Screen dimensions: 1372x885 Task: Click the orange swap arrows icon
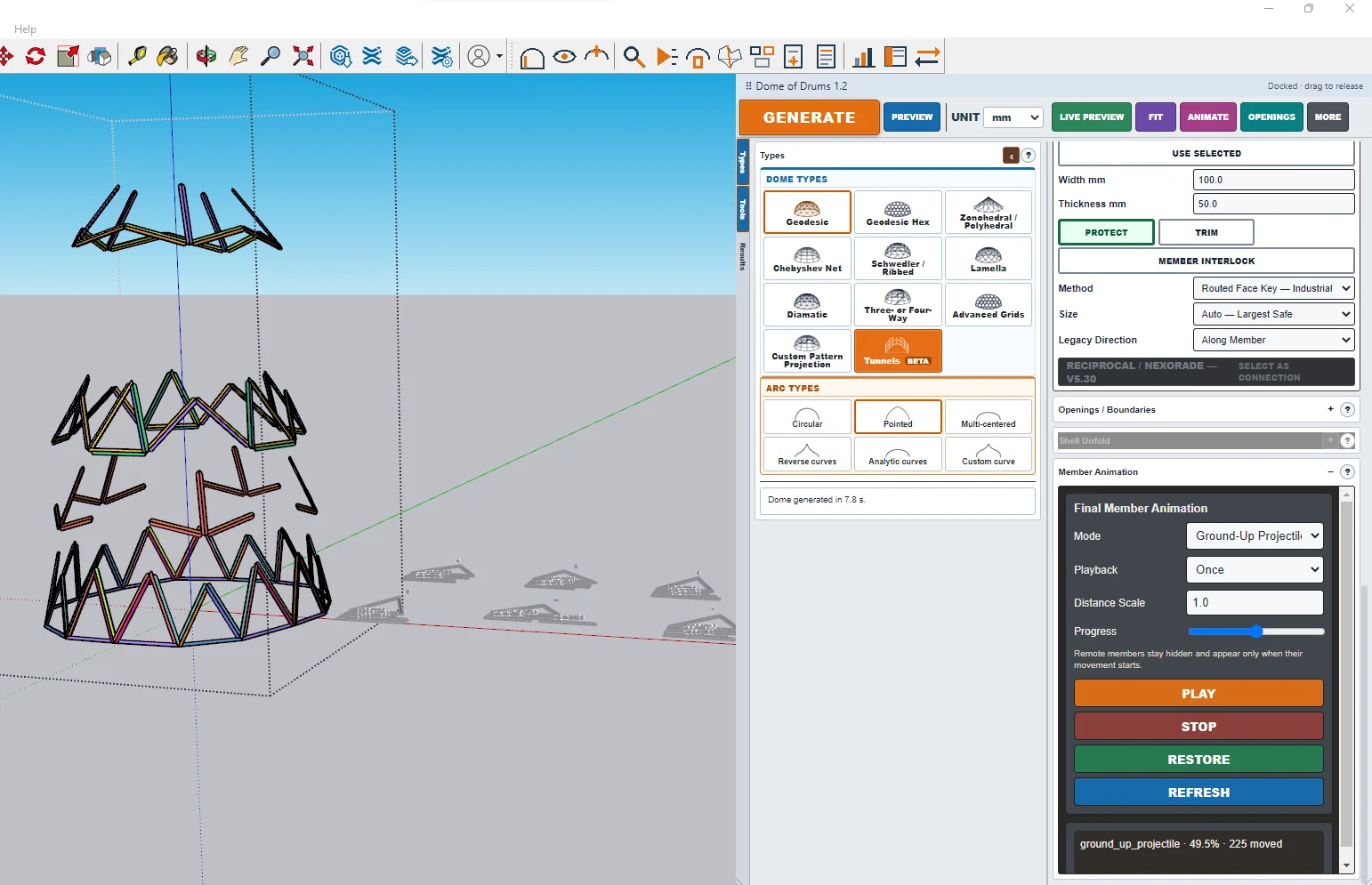tap(927, 57)
